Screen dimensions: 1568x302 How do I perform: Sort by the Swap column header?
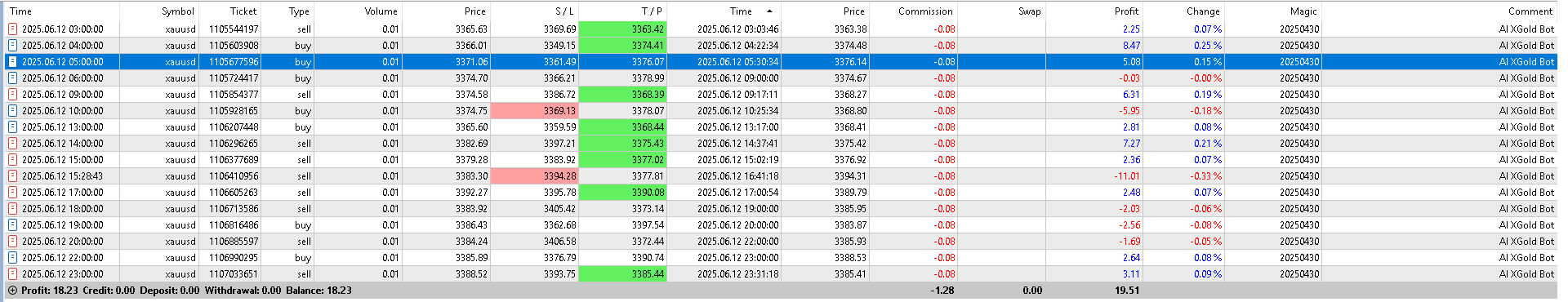tap(1001, 11)
